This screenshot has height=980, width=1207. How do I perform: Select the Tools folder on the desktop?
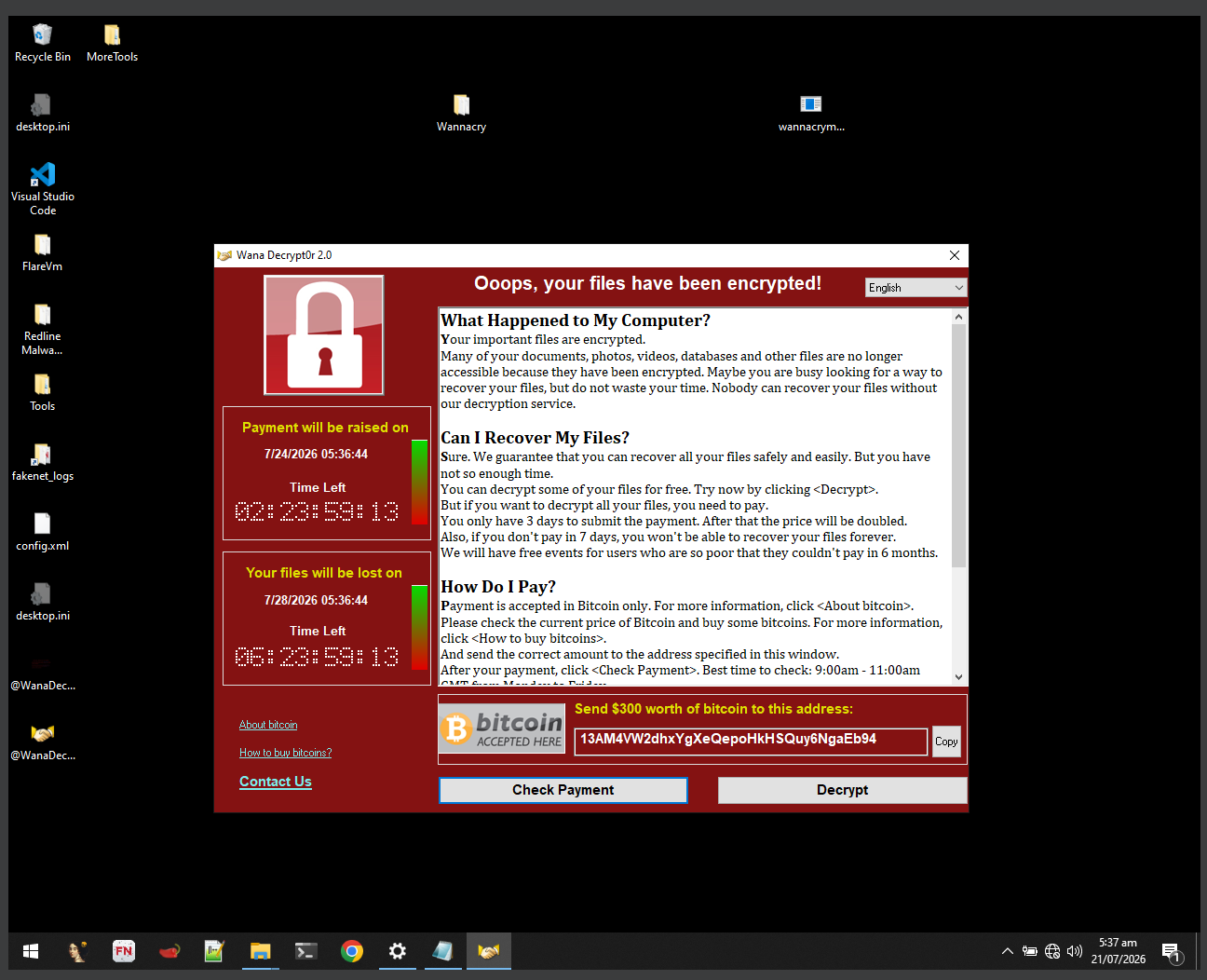click(43, 392)
